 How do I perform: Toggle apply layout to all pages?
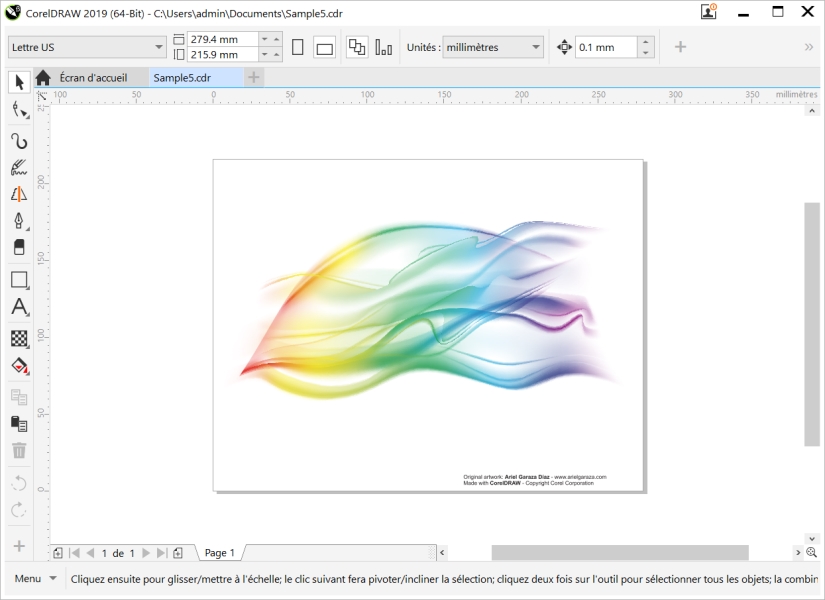(x=357, y=47)
